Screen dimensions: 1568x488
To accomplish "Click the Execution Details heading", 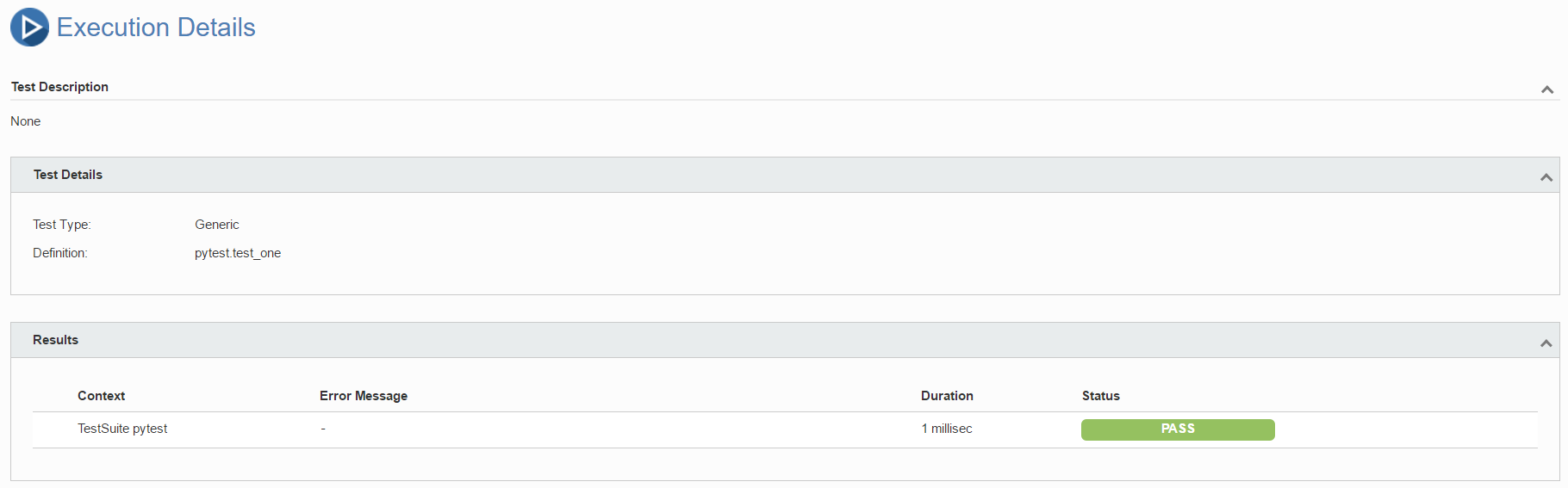I will click(x=156, y=28).
